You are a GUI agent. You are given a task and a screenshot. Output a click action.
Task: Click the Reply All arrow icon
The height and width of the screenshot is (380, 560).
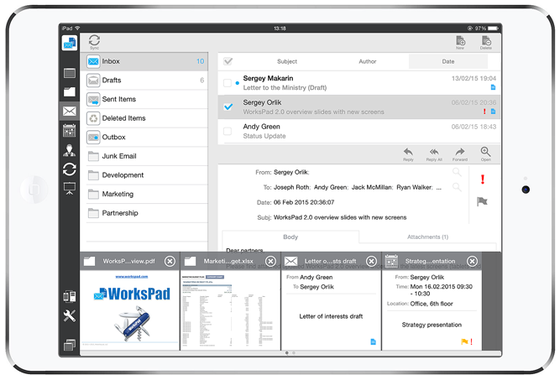(434, 154)
